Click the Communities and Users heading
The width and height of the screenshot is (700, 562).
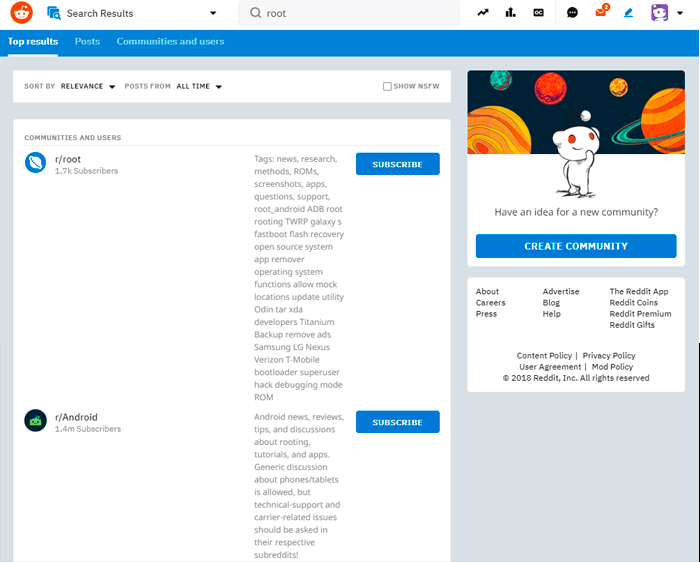pos(73,137)
